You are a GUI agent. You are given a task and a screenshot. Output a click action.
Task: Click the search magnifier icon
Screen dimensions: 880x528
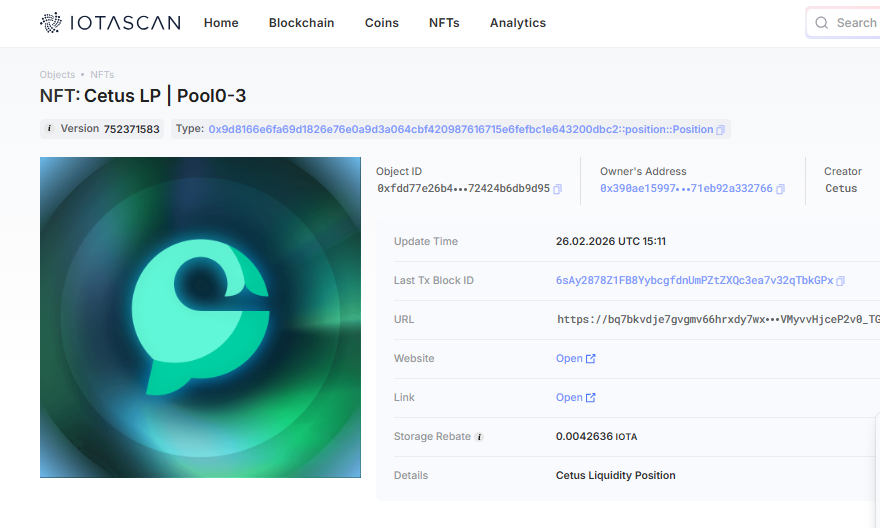coord(822,23)
